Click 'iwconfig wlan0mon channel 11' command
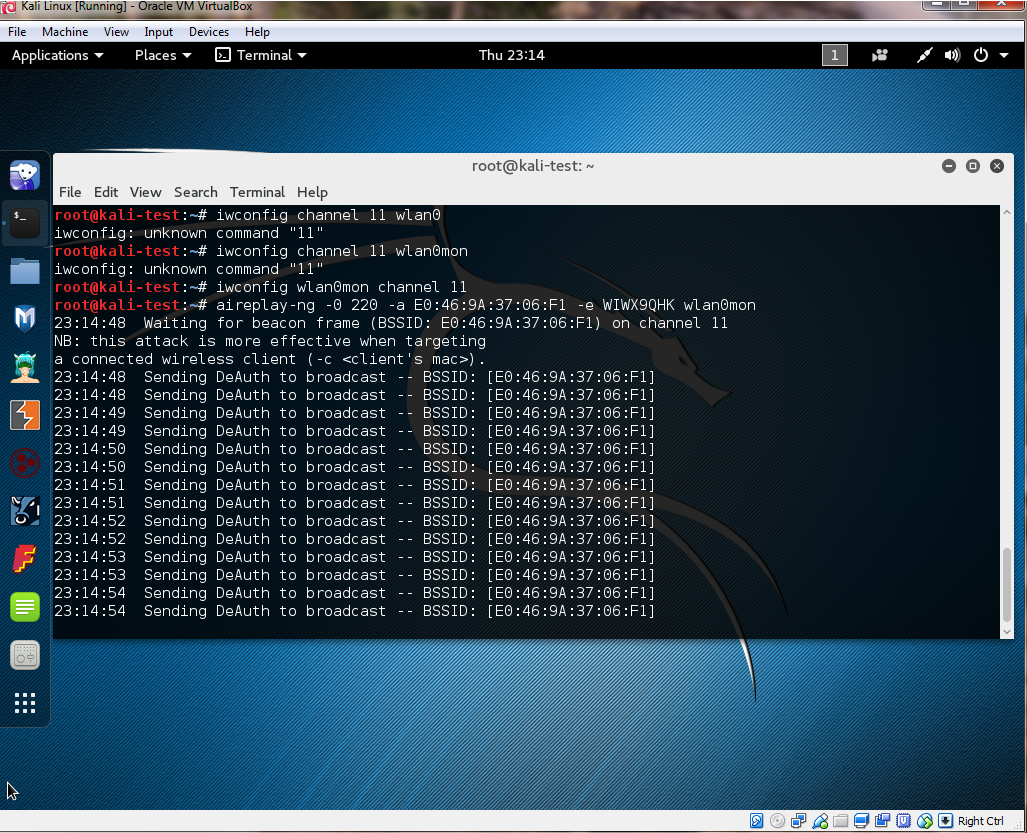 [341, 287]
